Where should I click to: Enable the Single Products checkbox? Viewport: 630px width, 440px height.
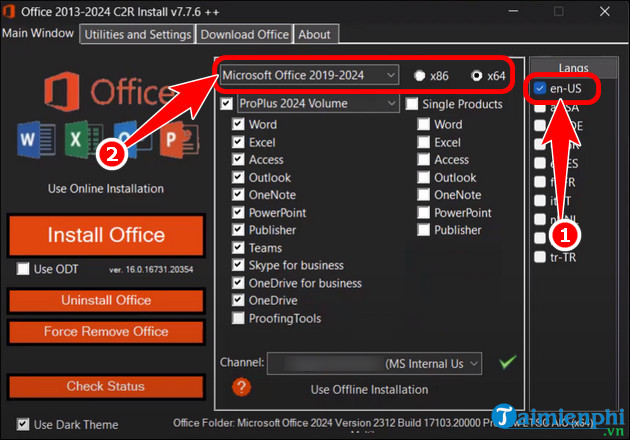coord(412,104)
